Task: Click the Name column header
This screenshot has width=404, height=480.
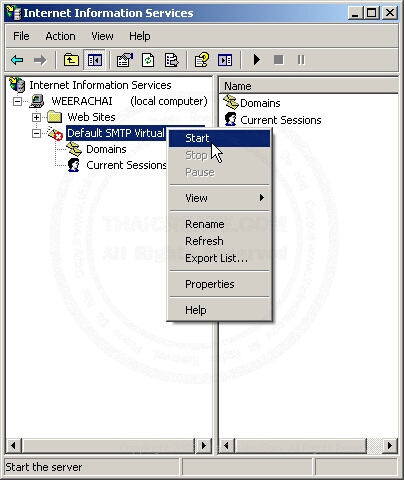Action: pos(308,86)
